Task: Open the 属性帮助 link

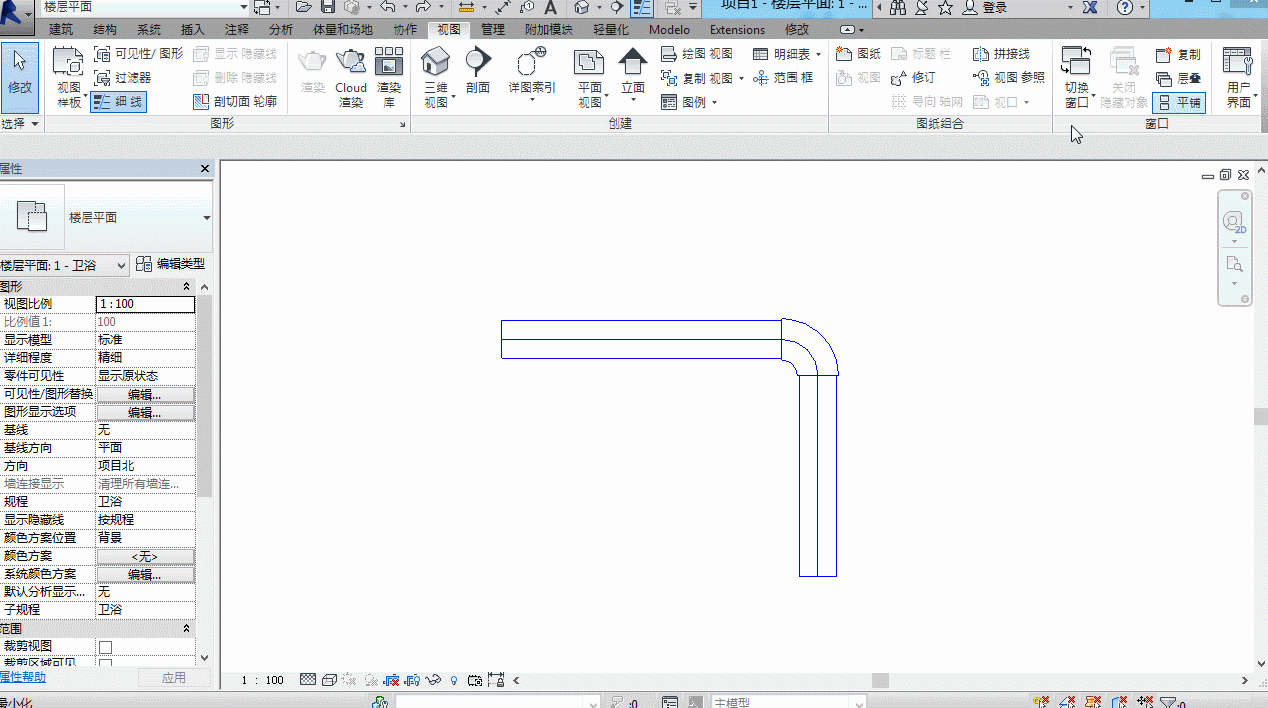Action: click(x=23, y=677)
